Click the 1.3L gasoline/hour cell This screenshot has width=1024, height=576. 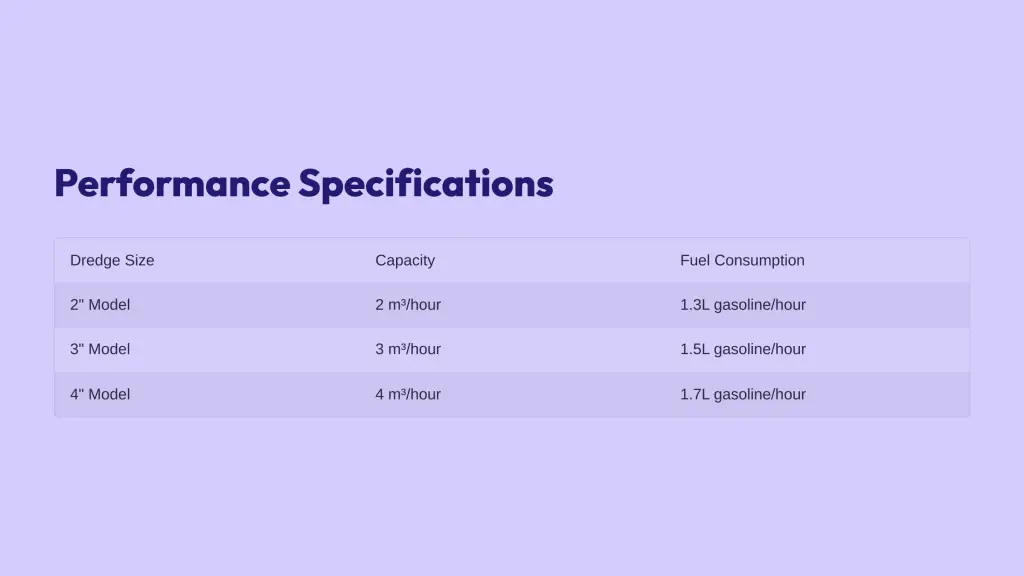pos(743,305)
